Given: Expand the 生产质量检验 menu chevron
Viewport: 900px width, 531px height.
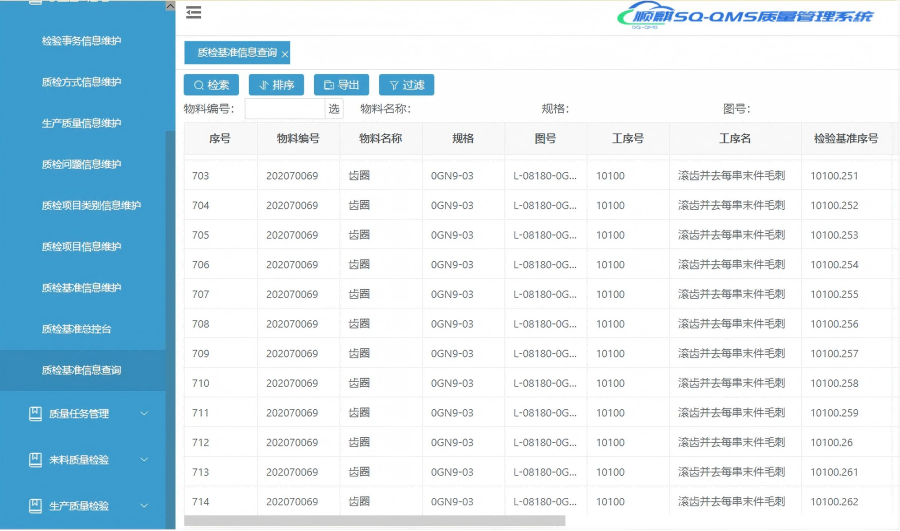Looking at the screenshot, I should (144, 506).
